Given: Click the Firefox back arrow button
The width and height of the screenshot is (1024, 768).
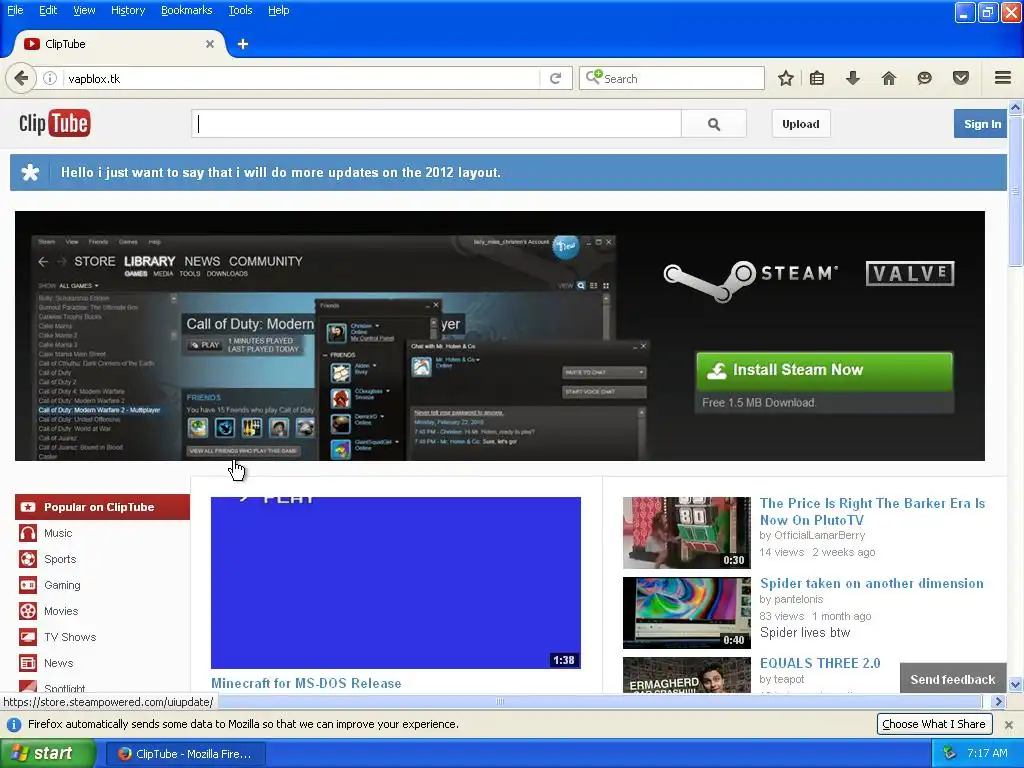Looking at the screenshot, I should tap(21, 78).
